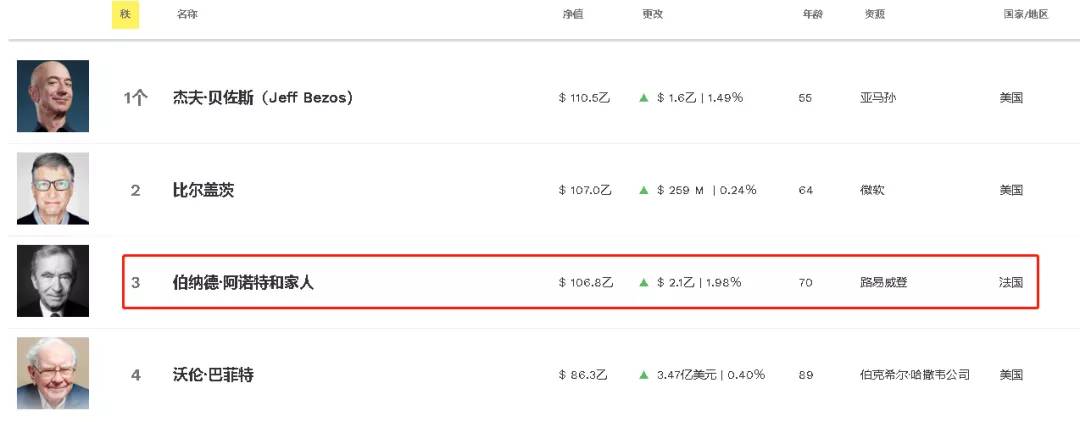Click the 年龄 column header
Image resolution: width=1080 pixels, height=422 pixels.
812,15
